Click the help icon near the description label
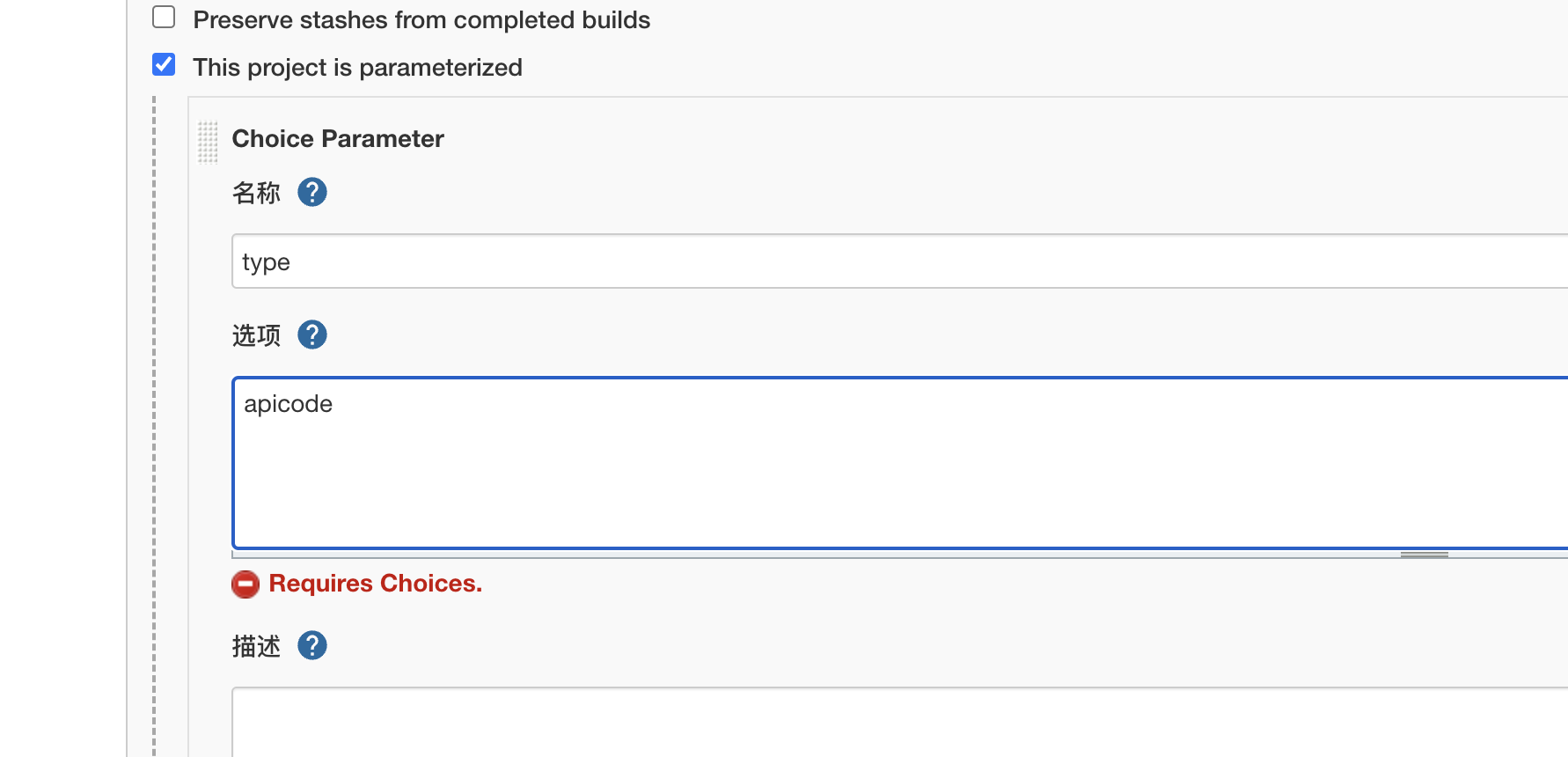Screen dimensions: 1568x757 tap(311, 645)
